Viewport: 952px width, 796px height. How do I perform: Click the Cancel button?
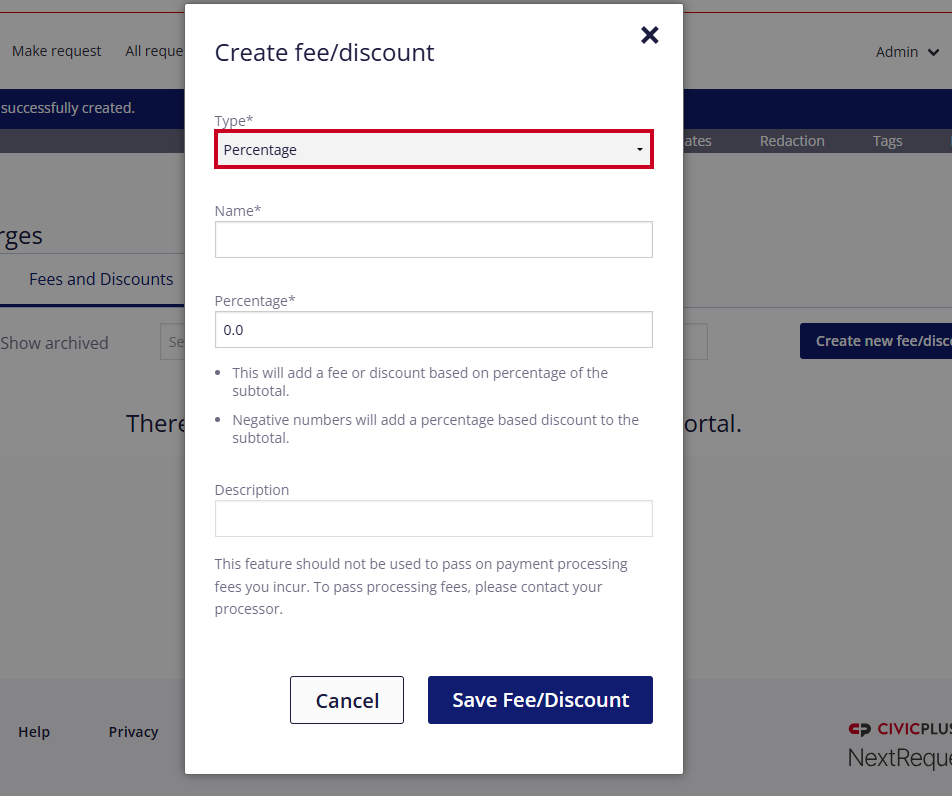(x=347, y=700)
